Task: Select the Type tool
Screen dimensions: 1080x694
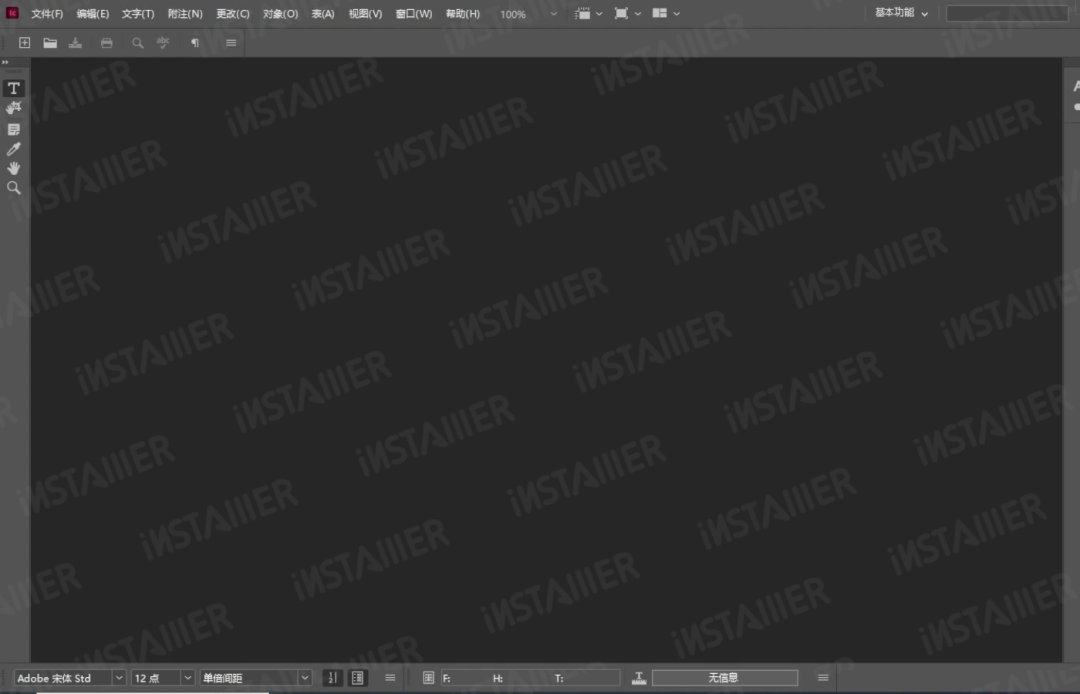Action: tap(14, 88)
